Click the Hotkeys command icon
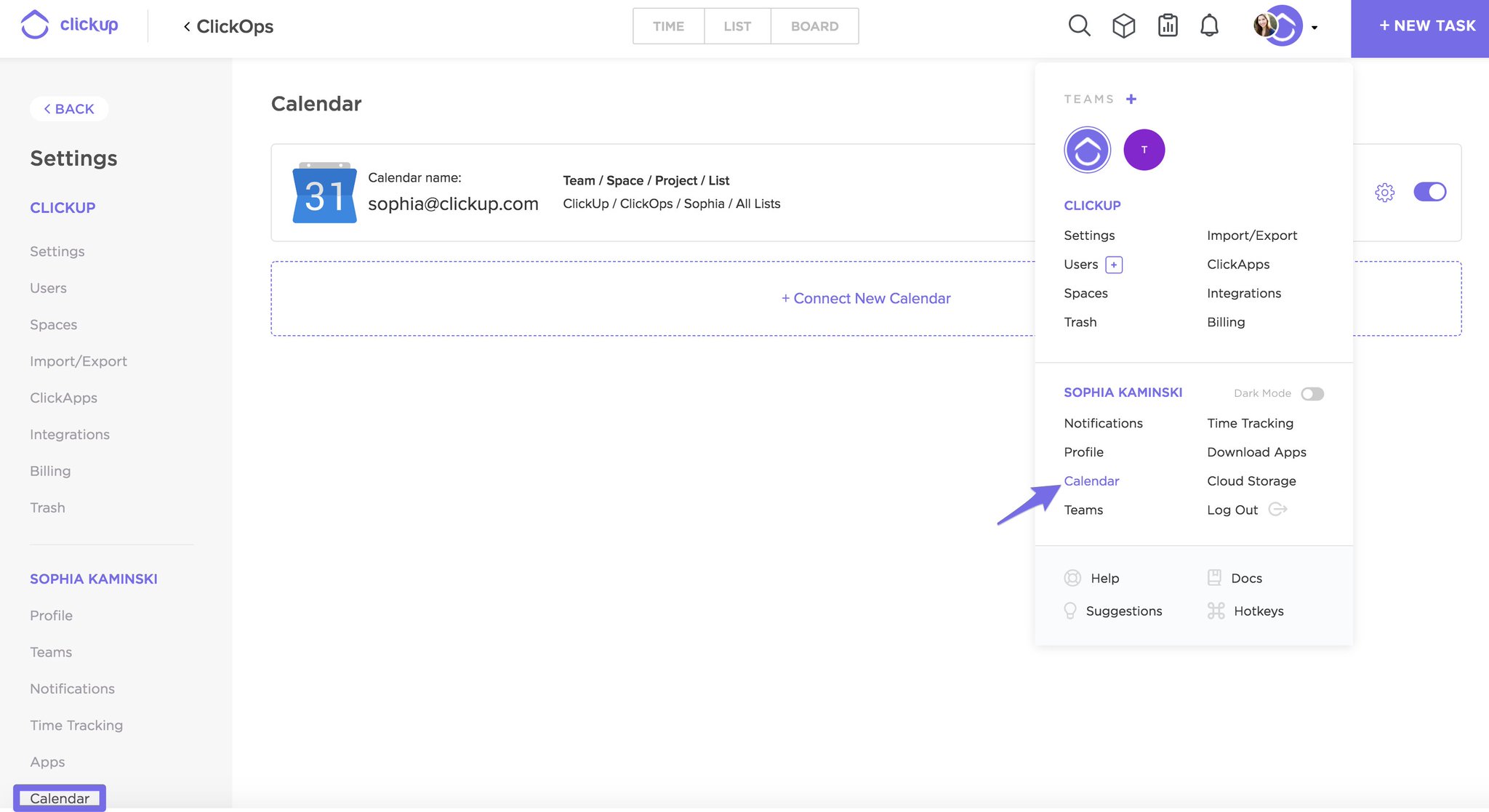Viewport: 1489px width, 812px height. [x=1216, y=611]
